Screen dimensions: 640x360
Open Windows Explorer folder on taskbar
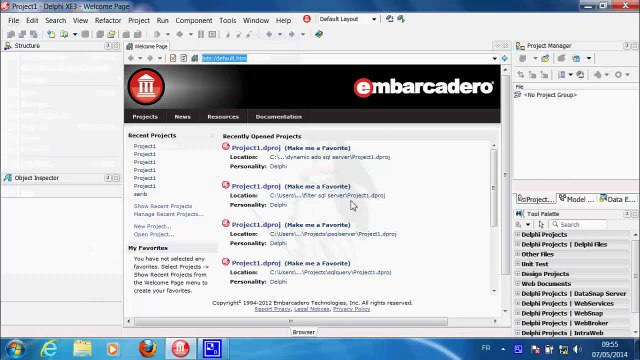tap(82, 349)
